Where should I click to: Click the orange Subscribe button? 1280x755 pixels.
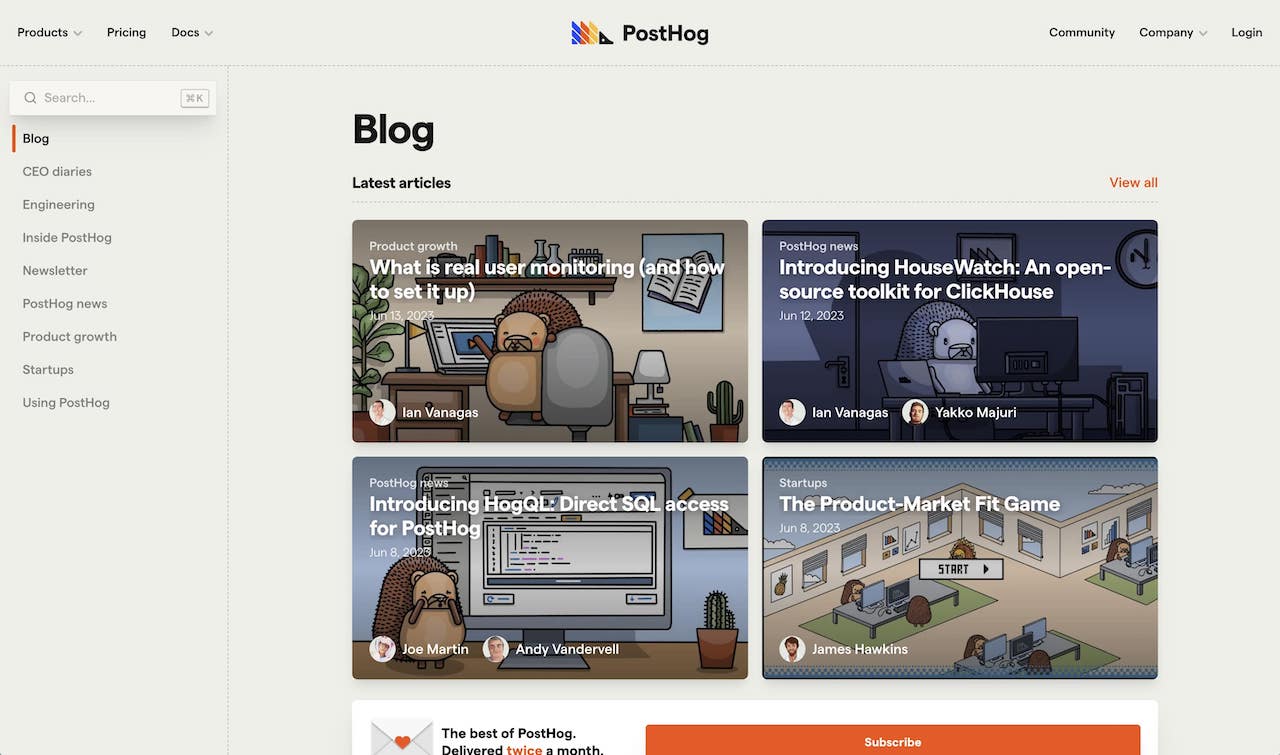[893, 740]
